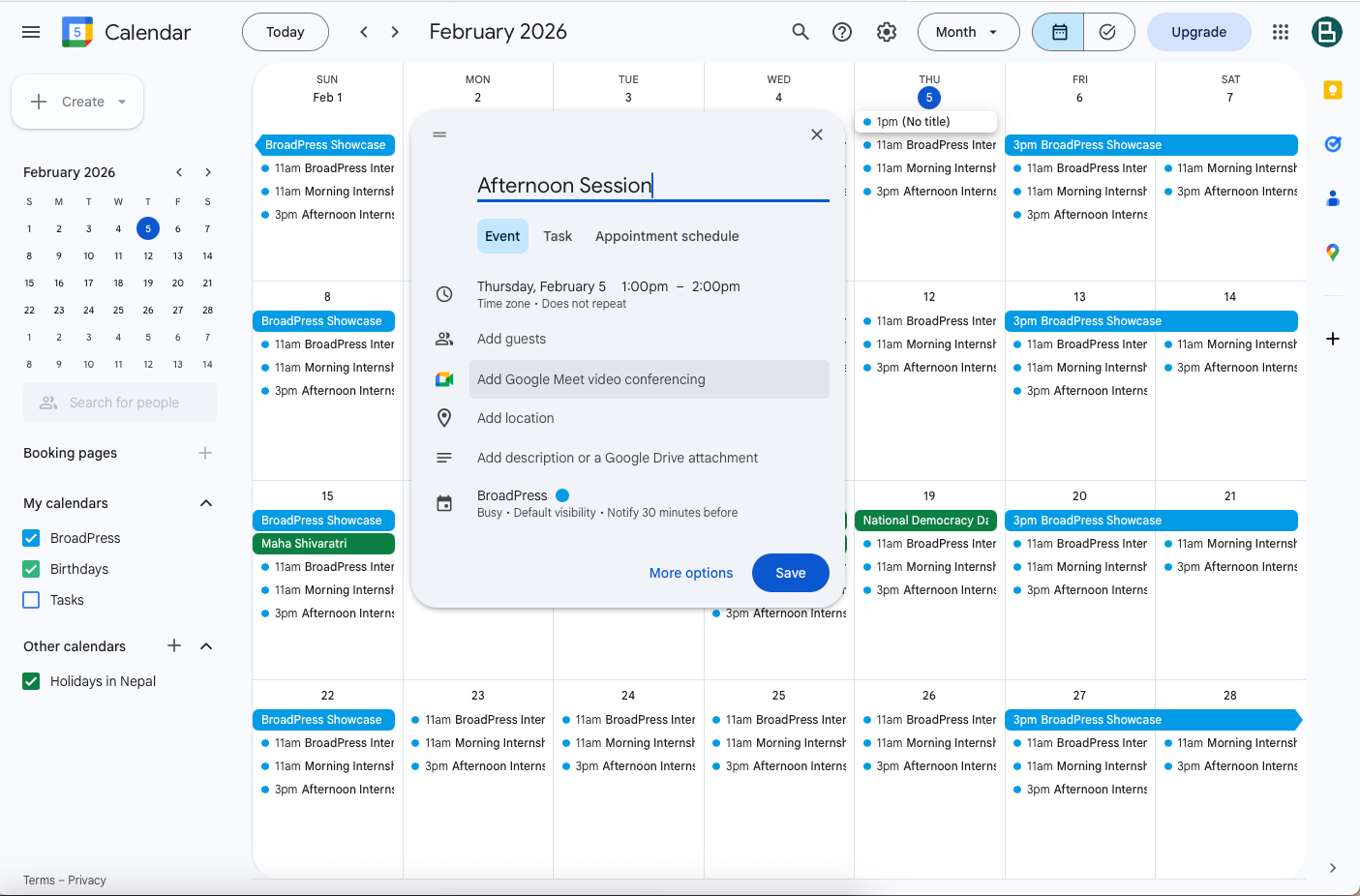Open the National Democracy Day event

925,521
